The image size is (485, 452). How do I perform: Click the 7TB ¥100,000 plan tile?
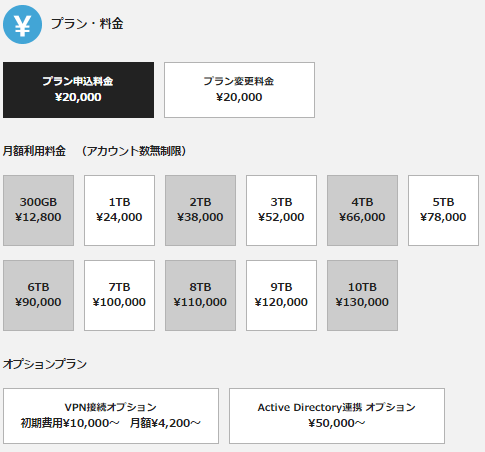(x=119, y=295)
